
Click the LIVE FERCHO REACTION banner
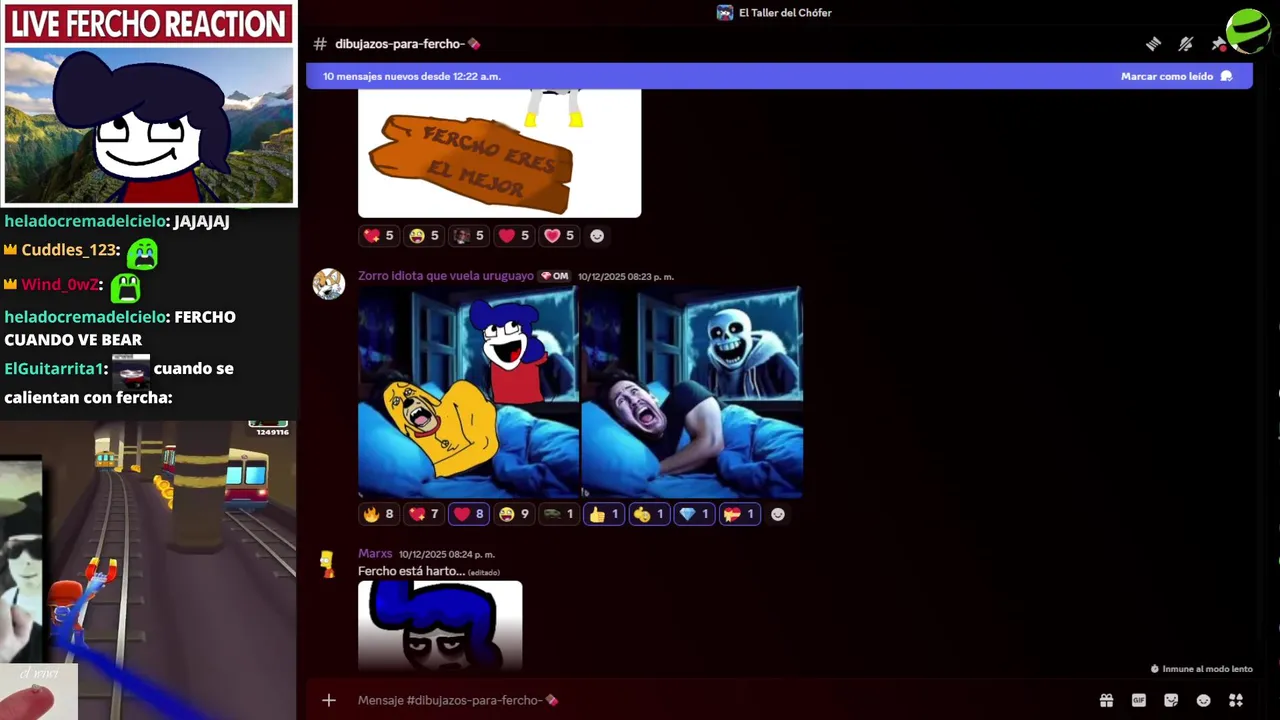tap(149, 24)
